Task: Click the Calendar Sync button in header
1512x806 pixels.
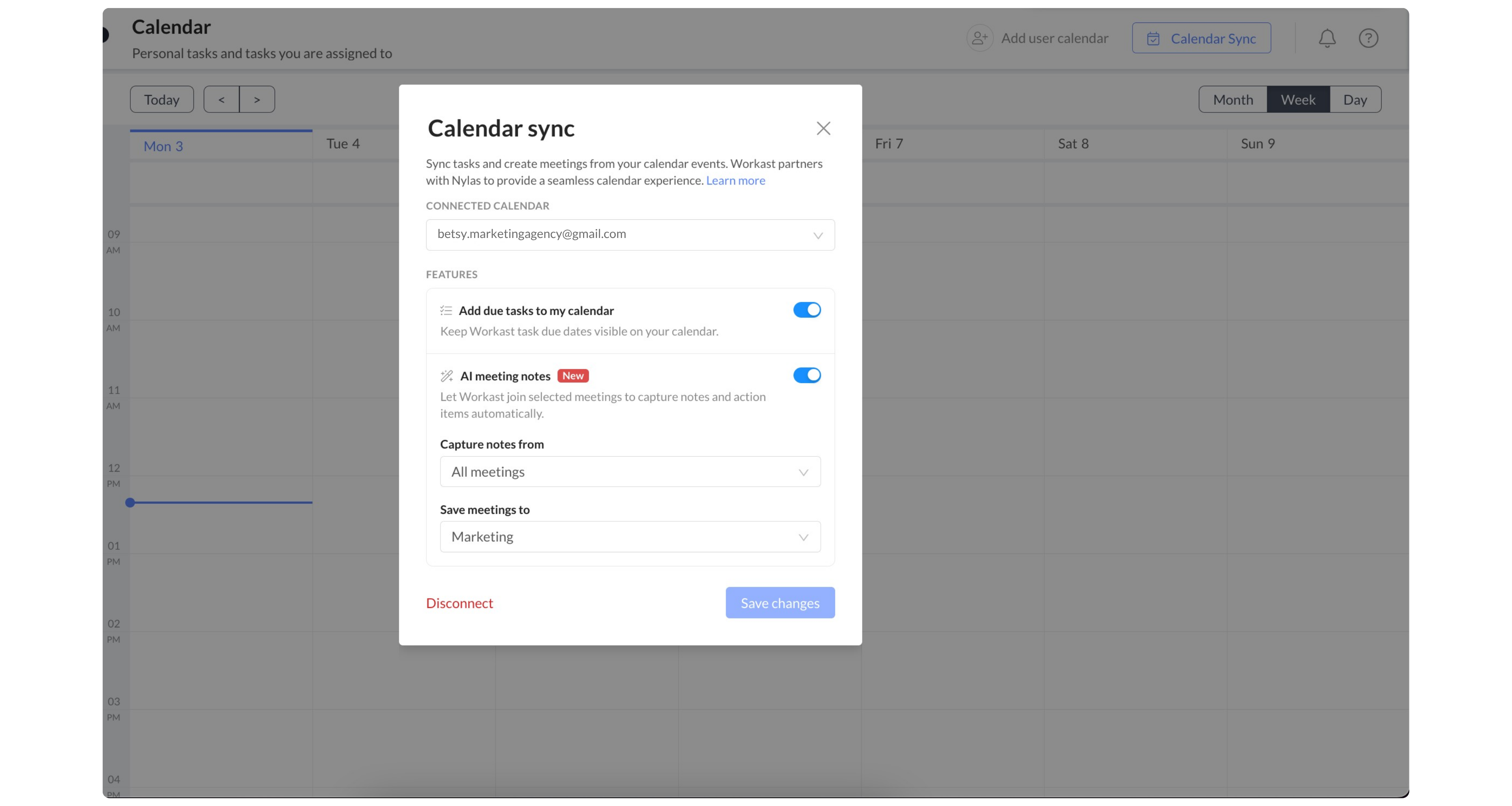Action: point(1201,38)
